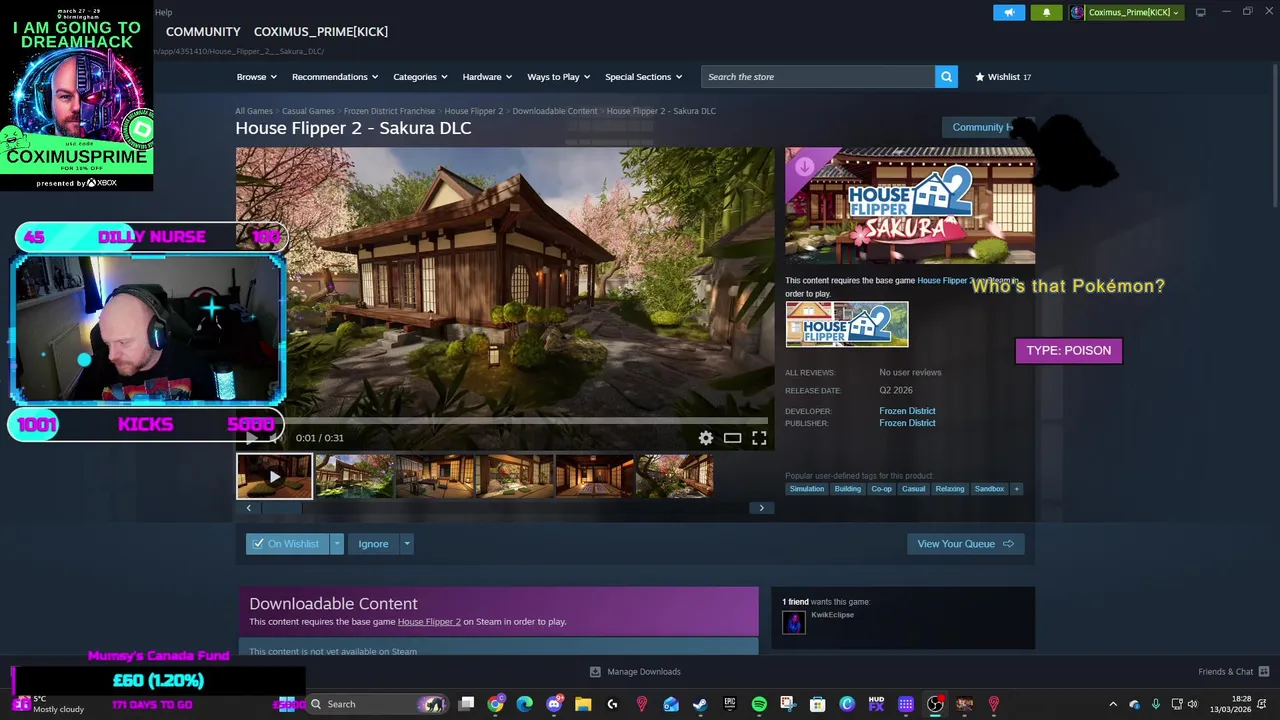Click the blue search magnifier button
This screenshot has width=1280, height=720.
[946, 77]
